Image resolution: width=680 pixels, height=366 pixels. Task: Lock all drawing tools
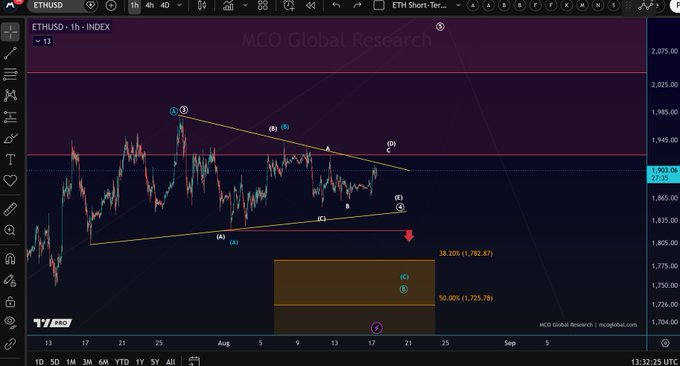tap(10, 301)
